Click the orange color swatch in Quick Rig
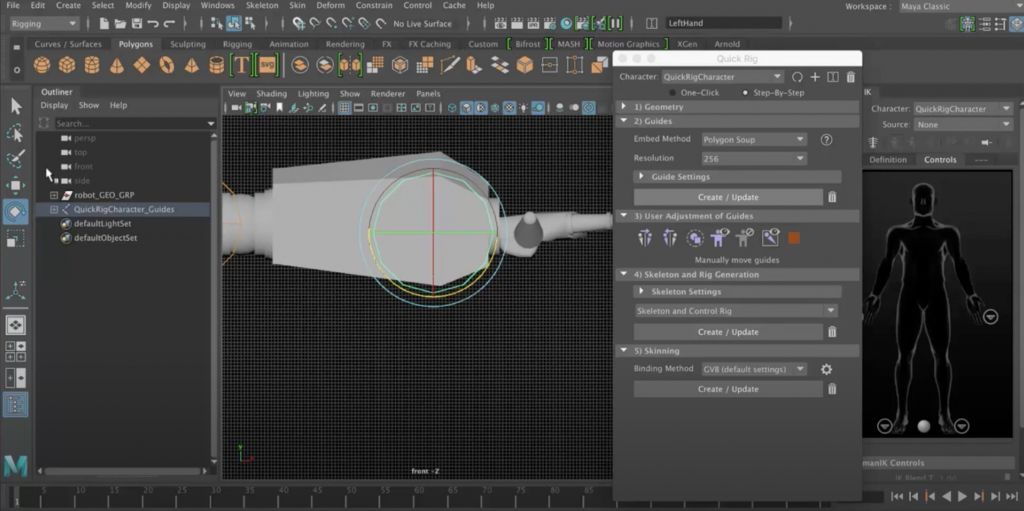The width and height of the screenshot is (1024, 511). (x=794, y=239)
